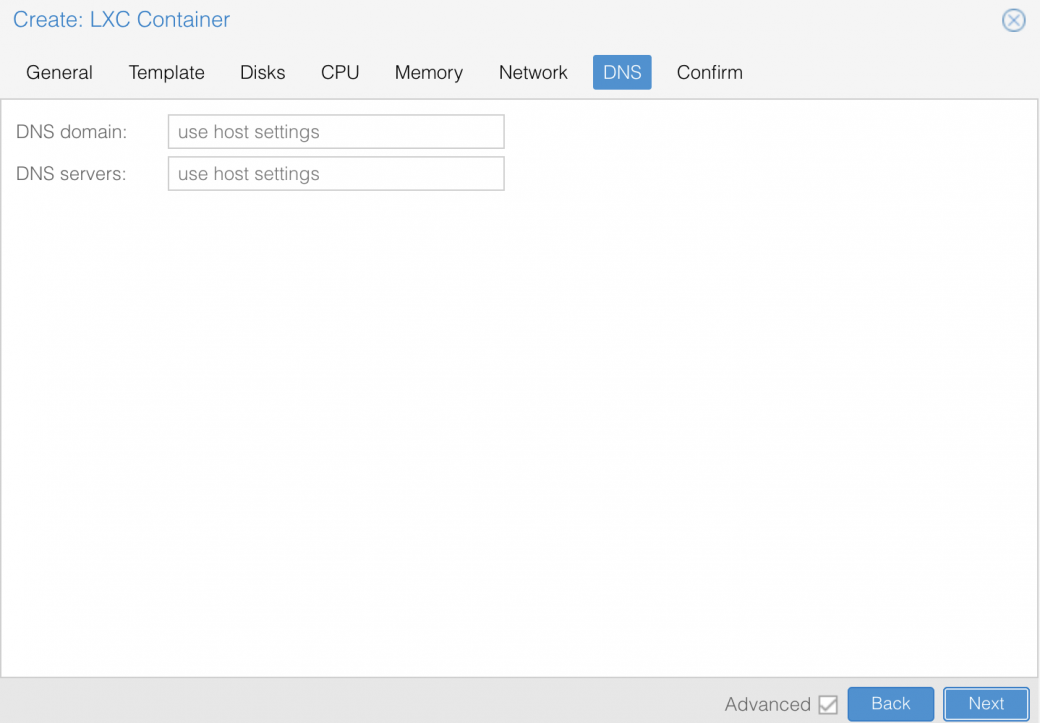Select the Disks tab
Screen dimensions: 1040x723
tap(262, 72)
